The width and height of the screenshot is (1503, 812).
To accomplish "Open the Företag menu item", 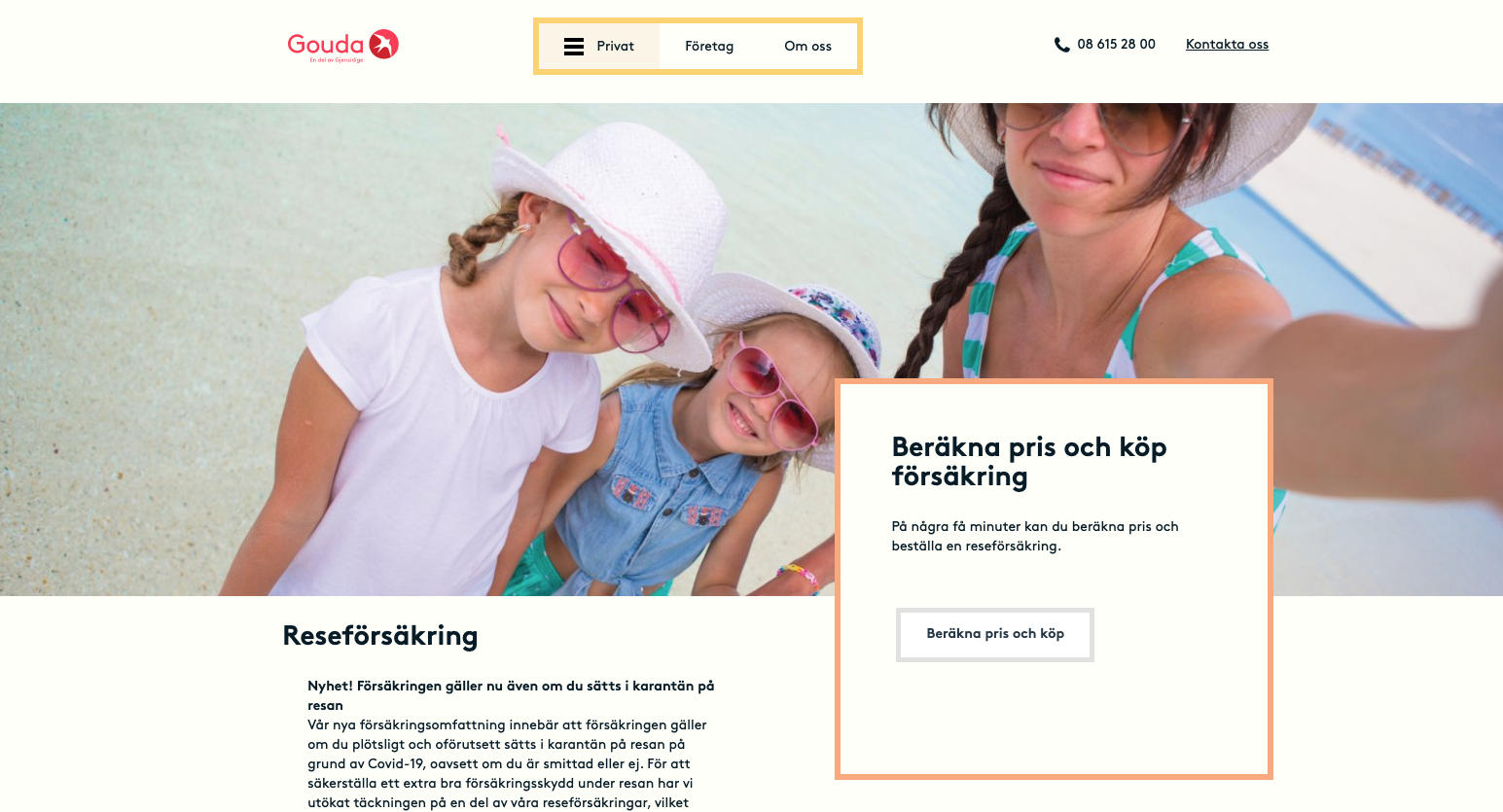I will click(x=709, y=47).
